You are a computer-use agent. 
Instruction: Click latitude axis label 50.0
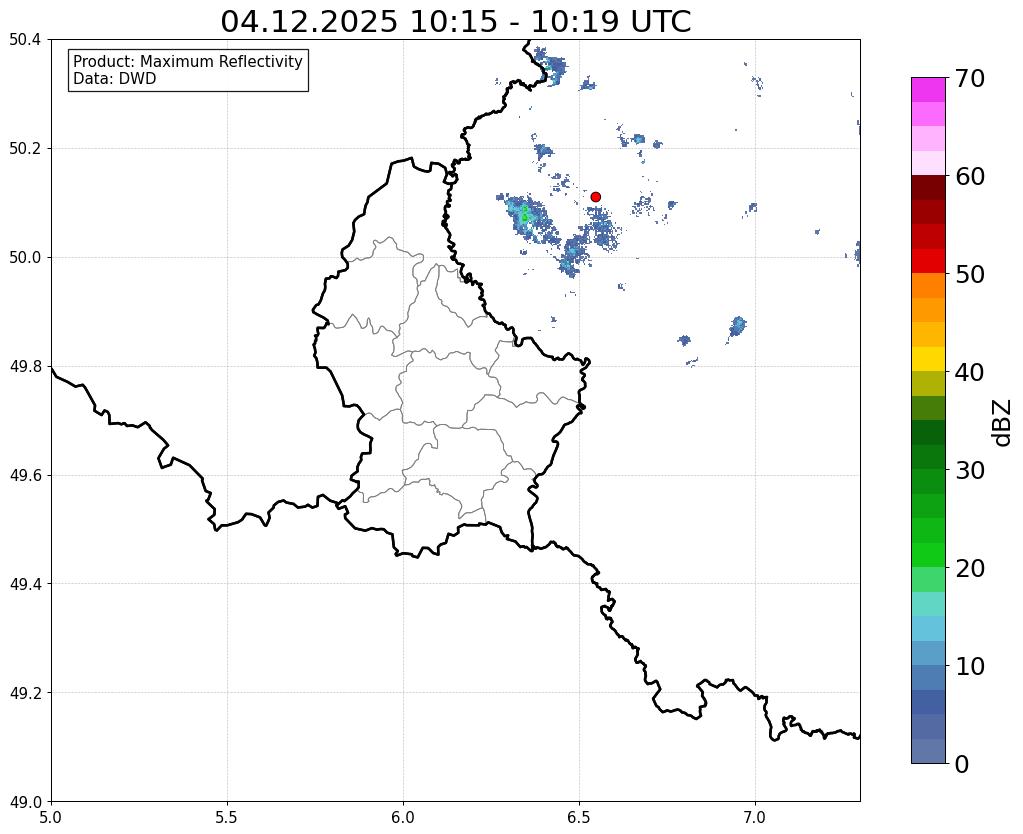(x=25, y=257)
